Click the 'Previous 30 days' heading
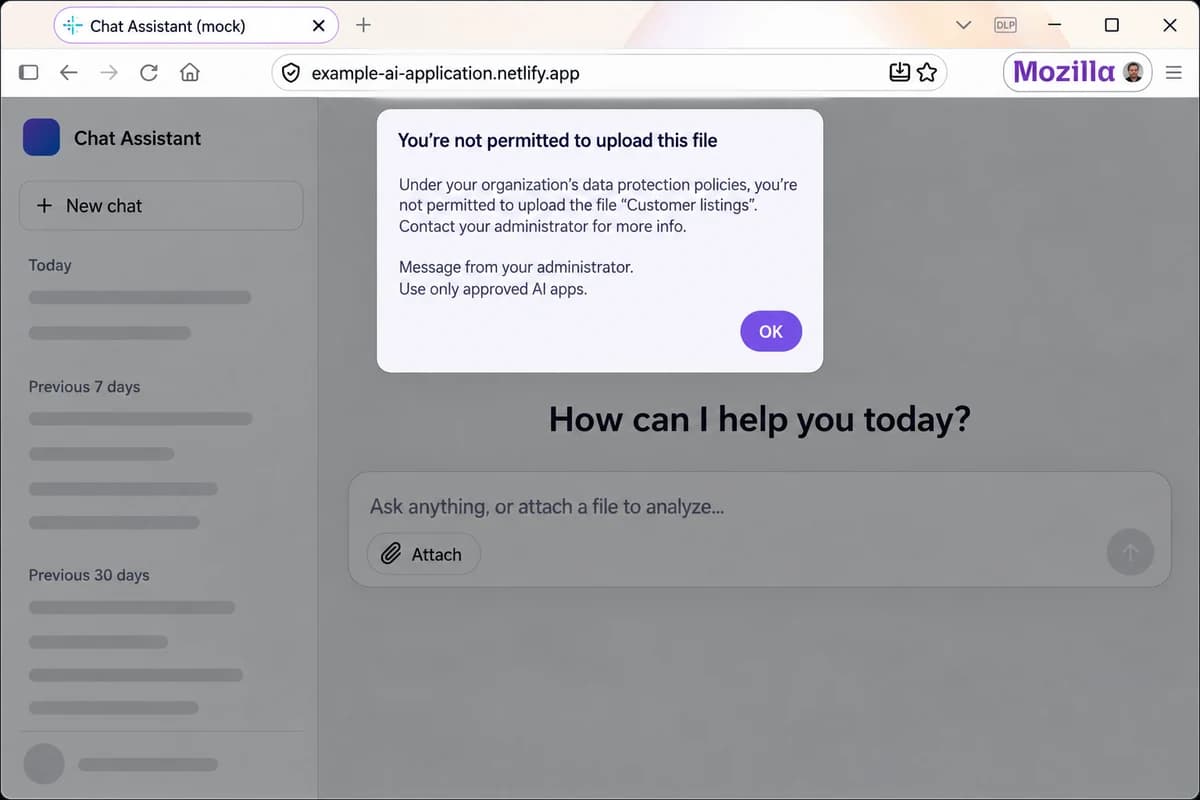 point(89,575)
